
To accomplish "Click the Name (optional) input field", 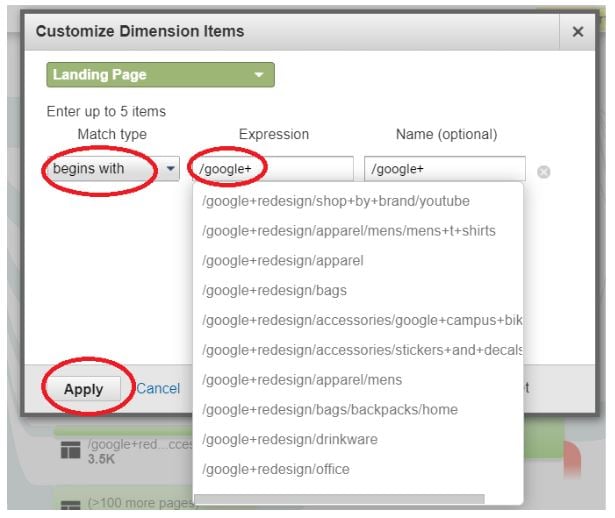I will click(x=445, y=169).
